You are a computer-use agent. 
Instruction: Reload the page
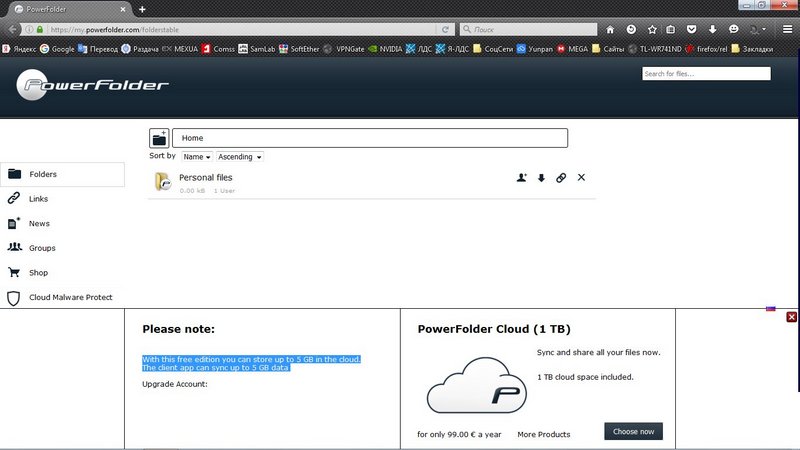tap(445, 30)
